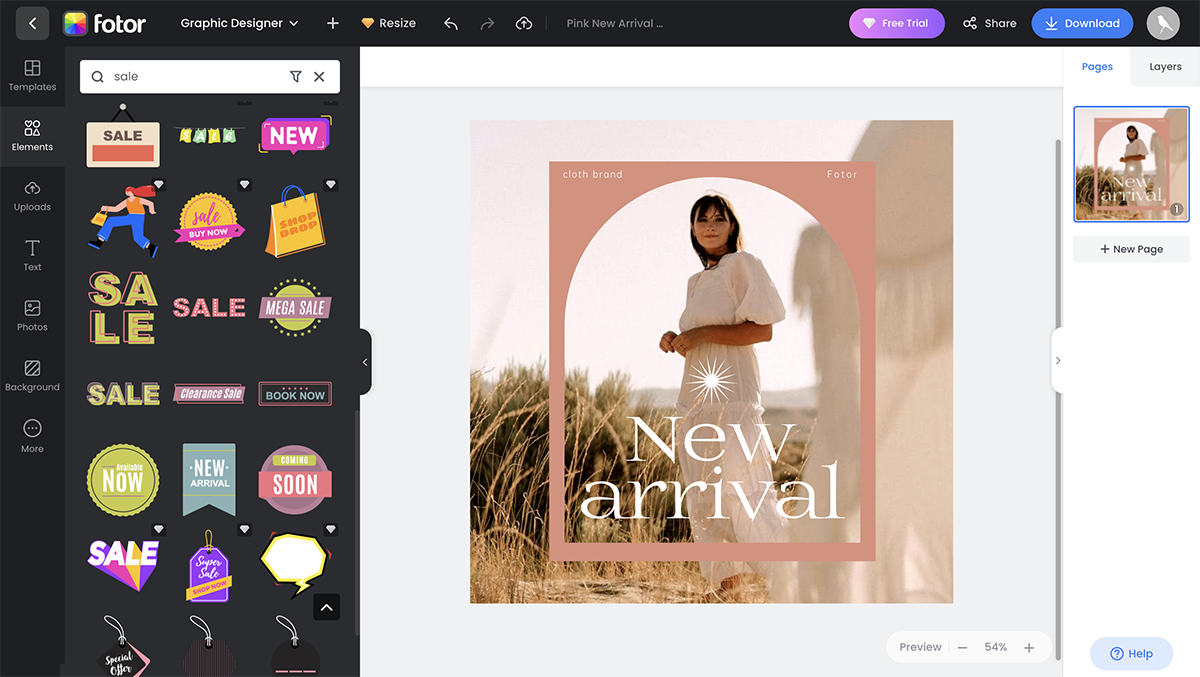Switch to the Pages tab
1200x677 pixels.
[1097, 66]
